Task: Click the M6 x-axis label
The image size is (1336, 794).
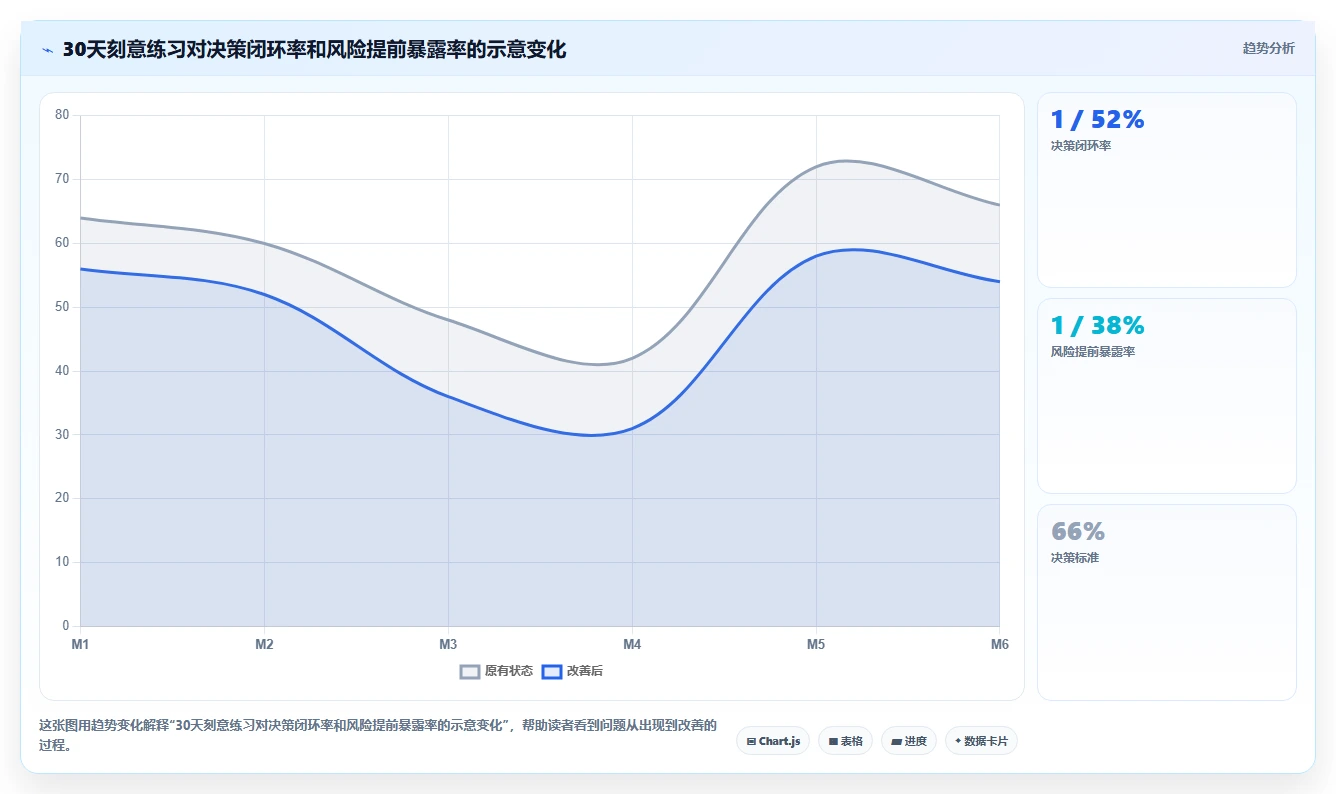Action: 1000,645
